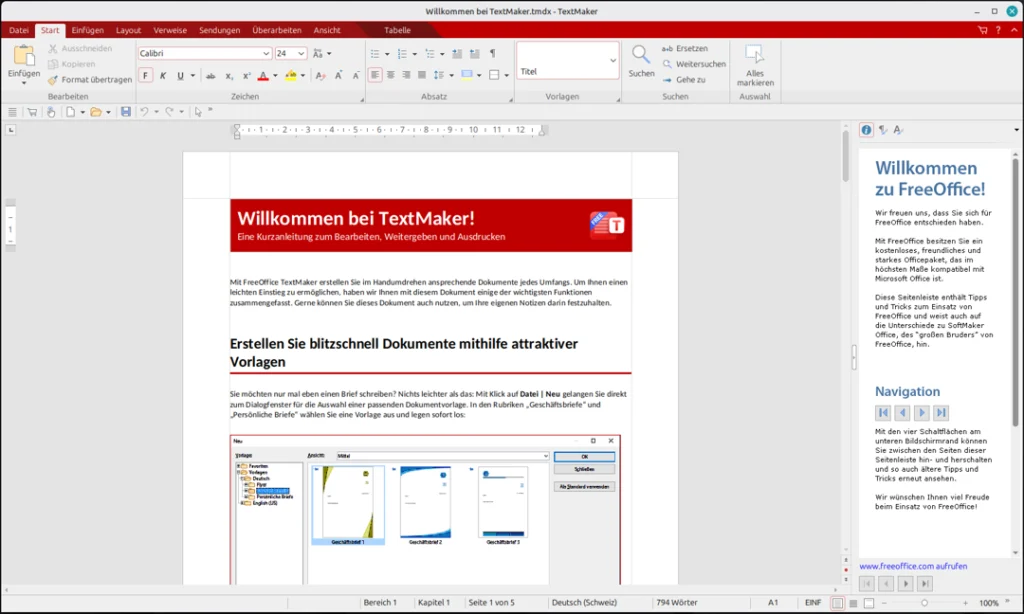Toggle bold formatting (F button)
The height and width of the screenshot is (614, 1024).
tap(145, 76)
